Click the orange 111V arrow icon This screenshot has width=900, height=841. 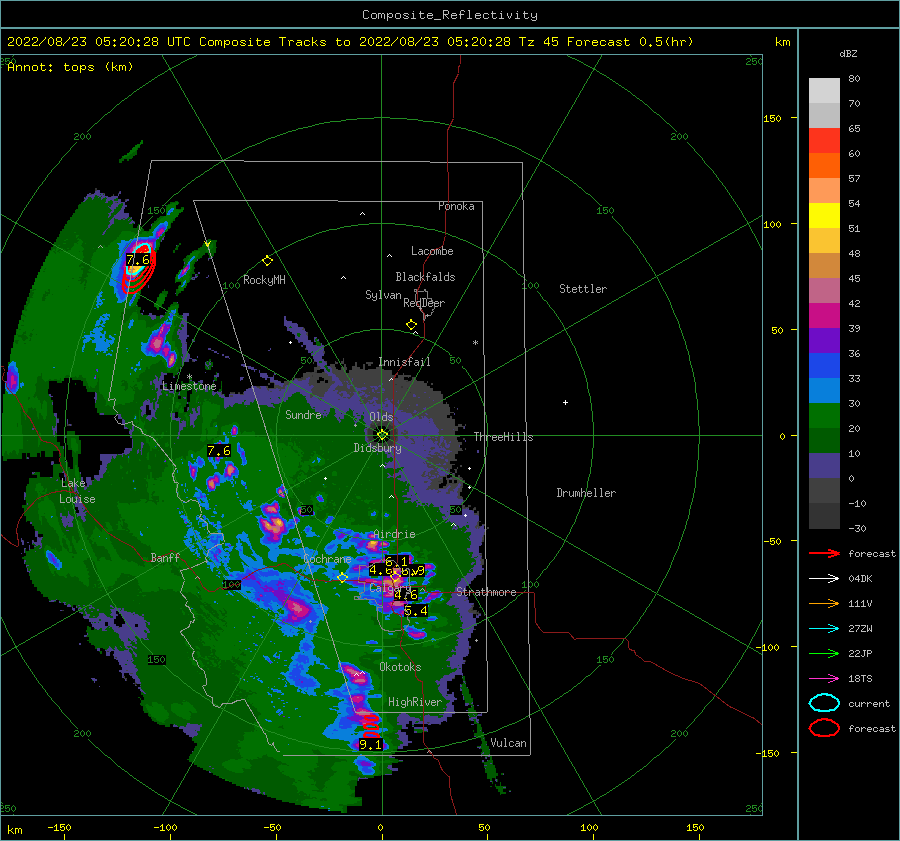pyautogui.click(x=824, y=603)
